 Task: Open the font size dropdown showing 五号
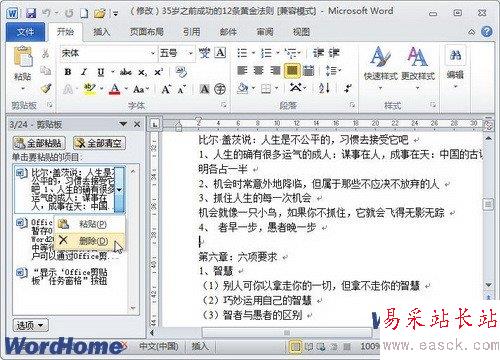(x=190, y=53)
